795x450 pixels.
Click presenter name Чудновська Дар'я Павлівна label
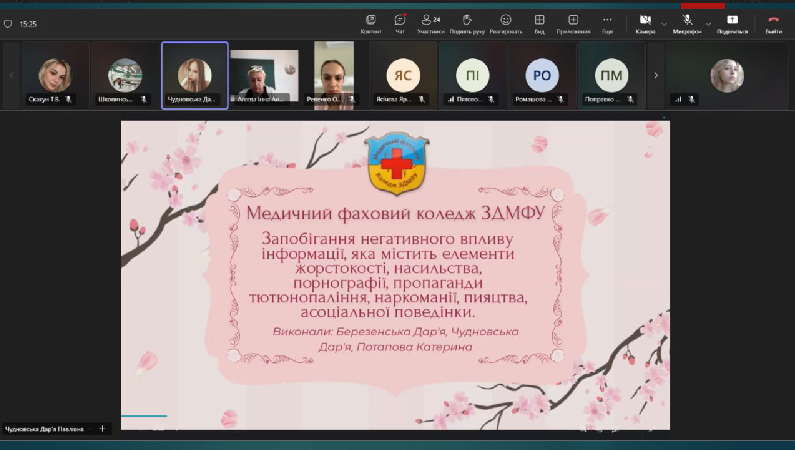44,429
